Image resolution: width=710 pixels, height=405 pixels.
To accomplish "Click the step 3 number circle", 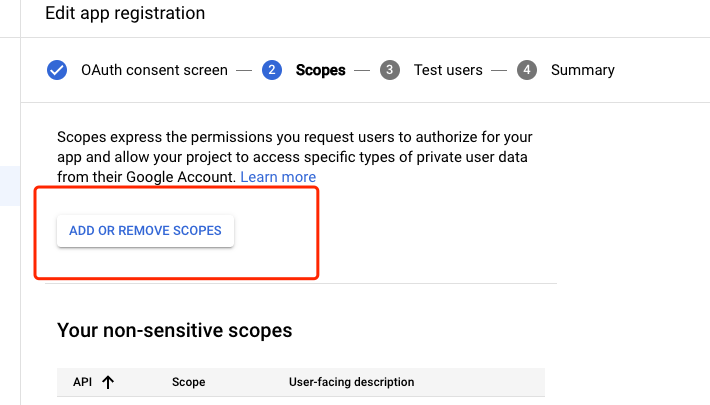I will coord(390,70).
